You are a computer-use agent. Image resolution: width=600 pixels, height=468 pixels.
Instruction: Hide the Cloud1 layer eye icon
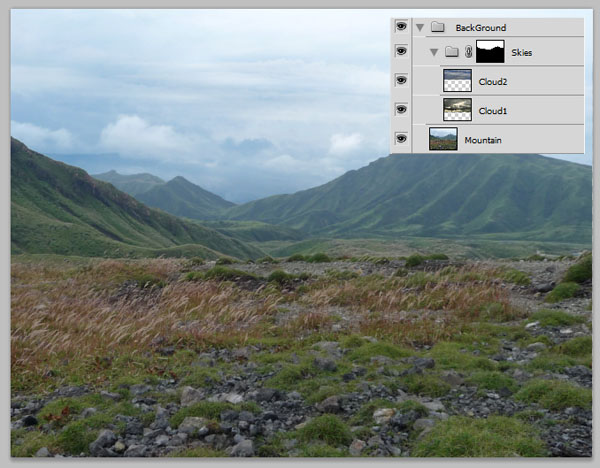point(401,109)
